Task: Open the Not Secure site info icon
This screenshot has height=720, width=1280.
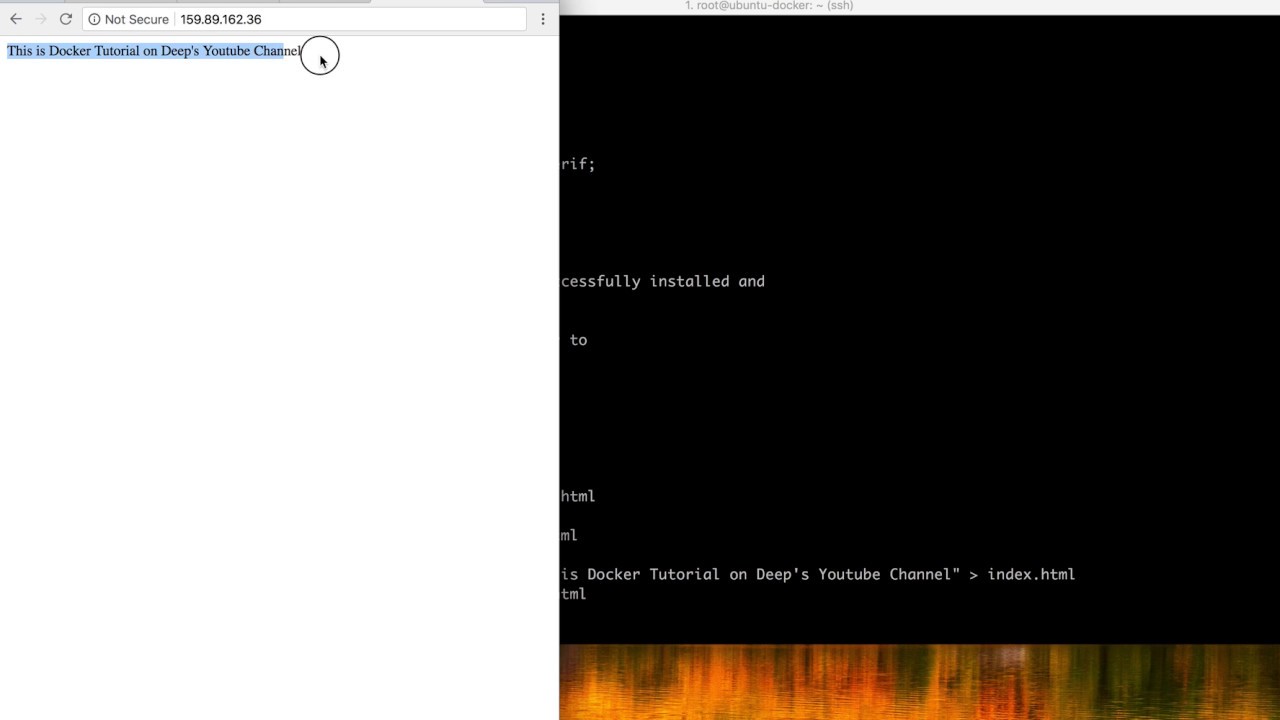Action: point(94,19)
